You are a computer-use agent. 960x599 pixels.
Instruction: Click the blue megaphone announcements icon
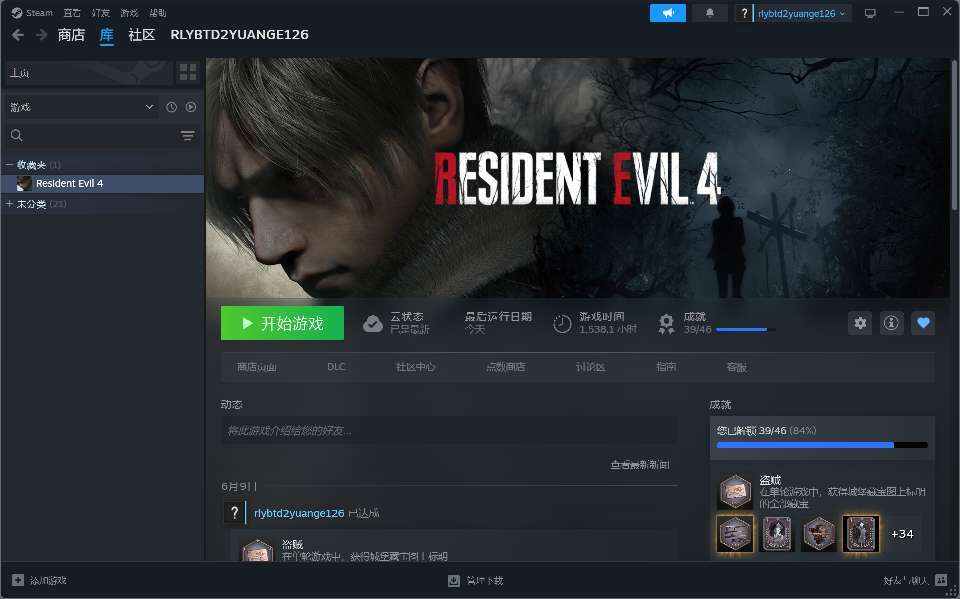(668, 13)
